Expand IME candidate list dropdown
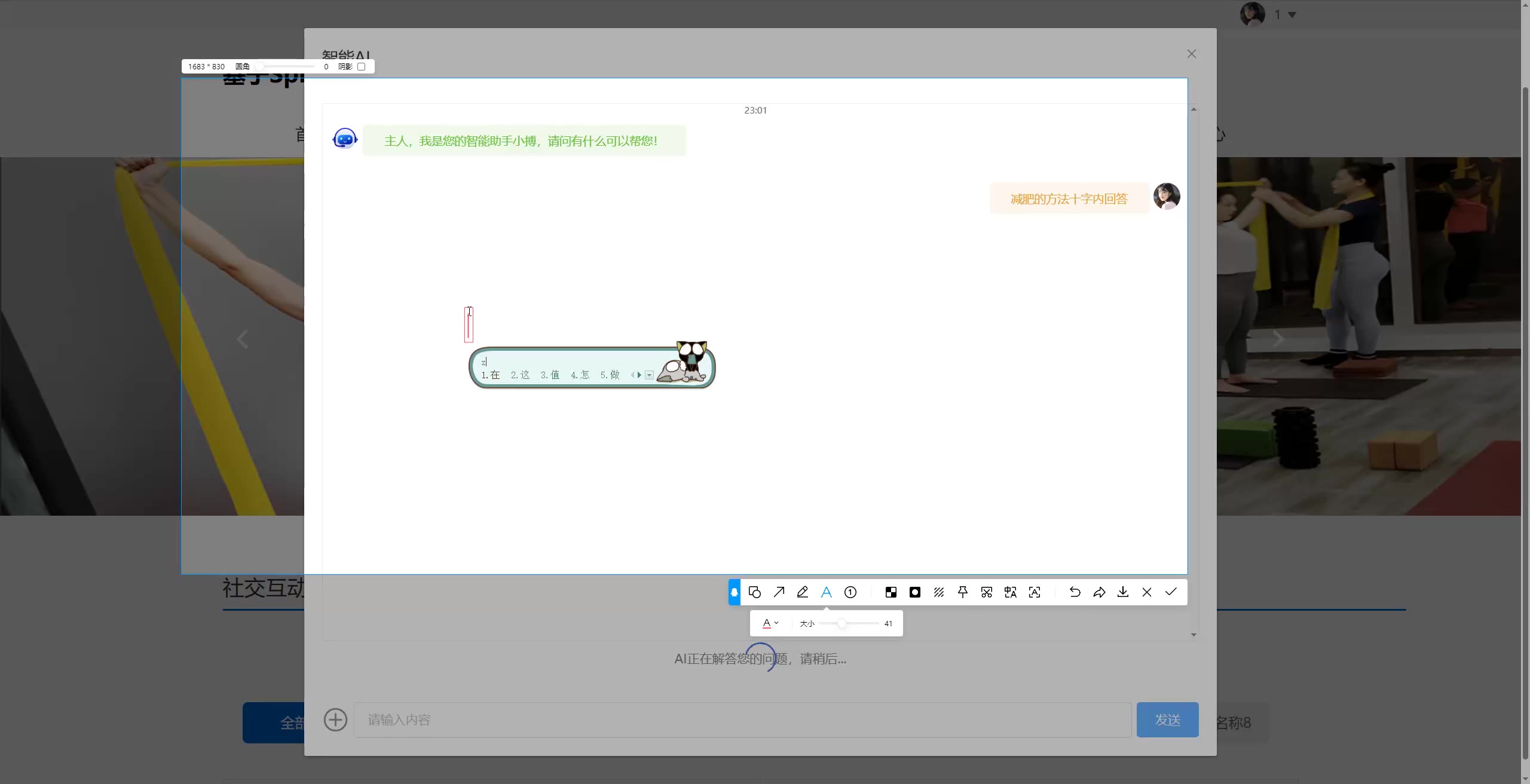1530x784 pixels. point(650,375)
